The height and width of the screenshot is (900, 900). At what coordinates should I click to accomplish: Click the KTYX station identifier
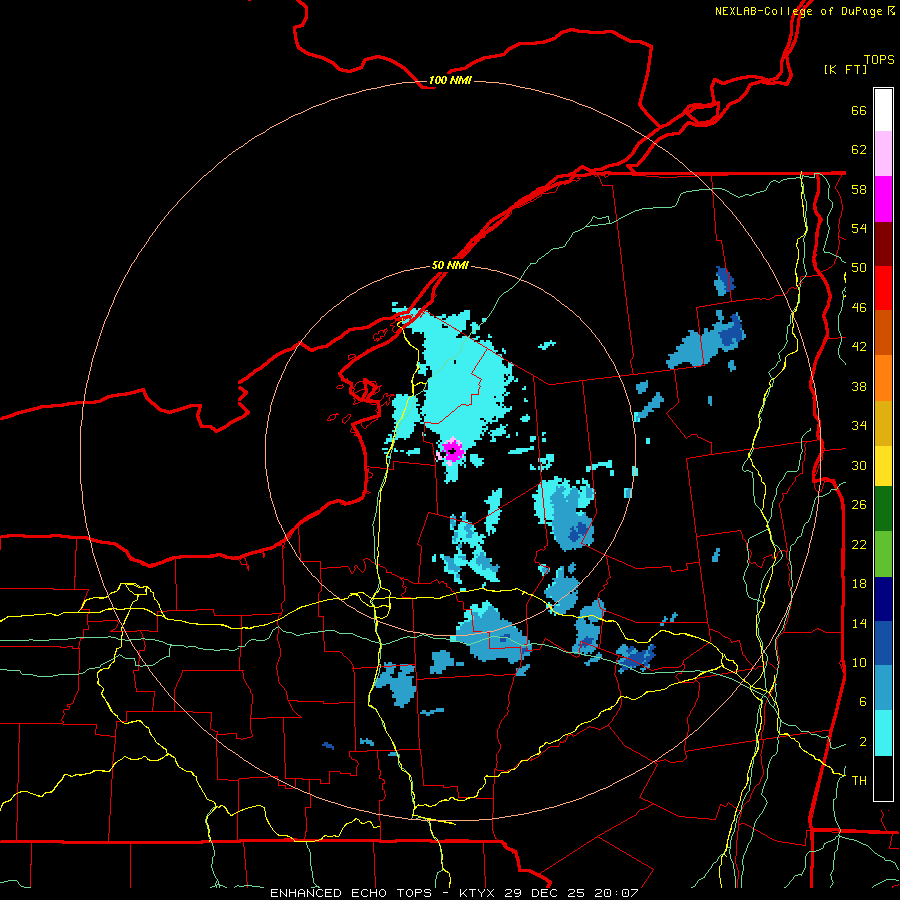click(478, 893)
